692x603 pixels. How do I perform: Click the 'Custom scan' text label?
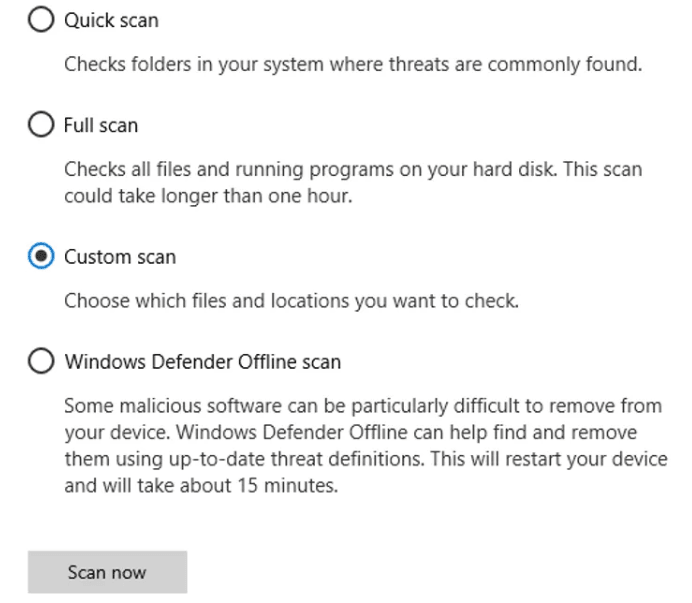119,257
